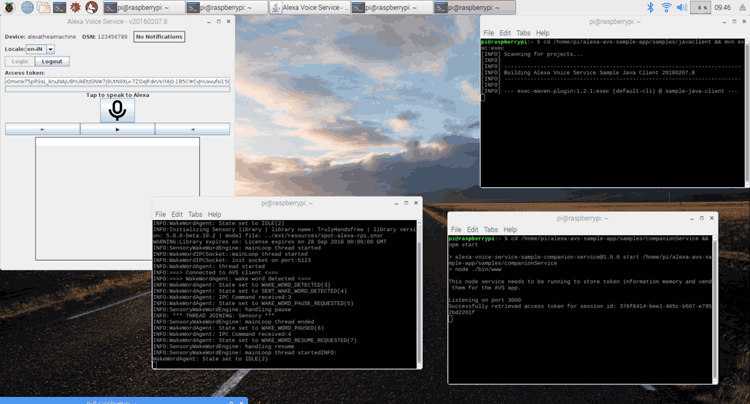Click the previous track button in Alexa window
The height and width of the screenshot is (404, 750).
pyautogui.click(x=43, y=129)
